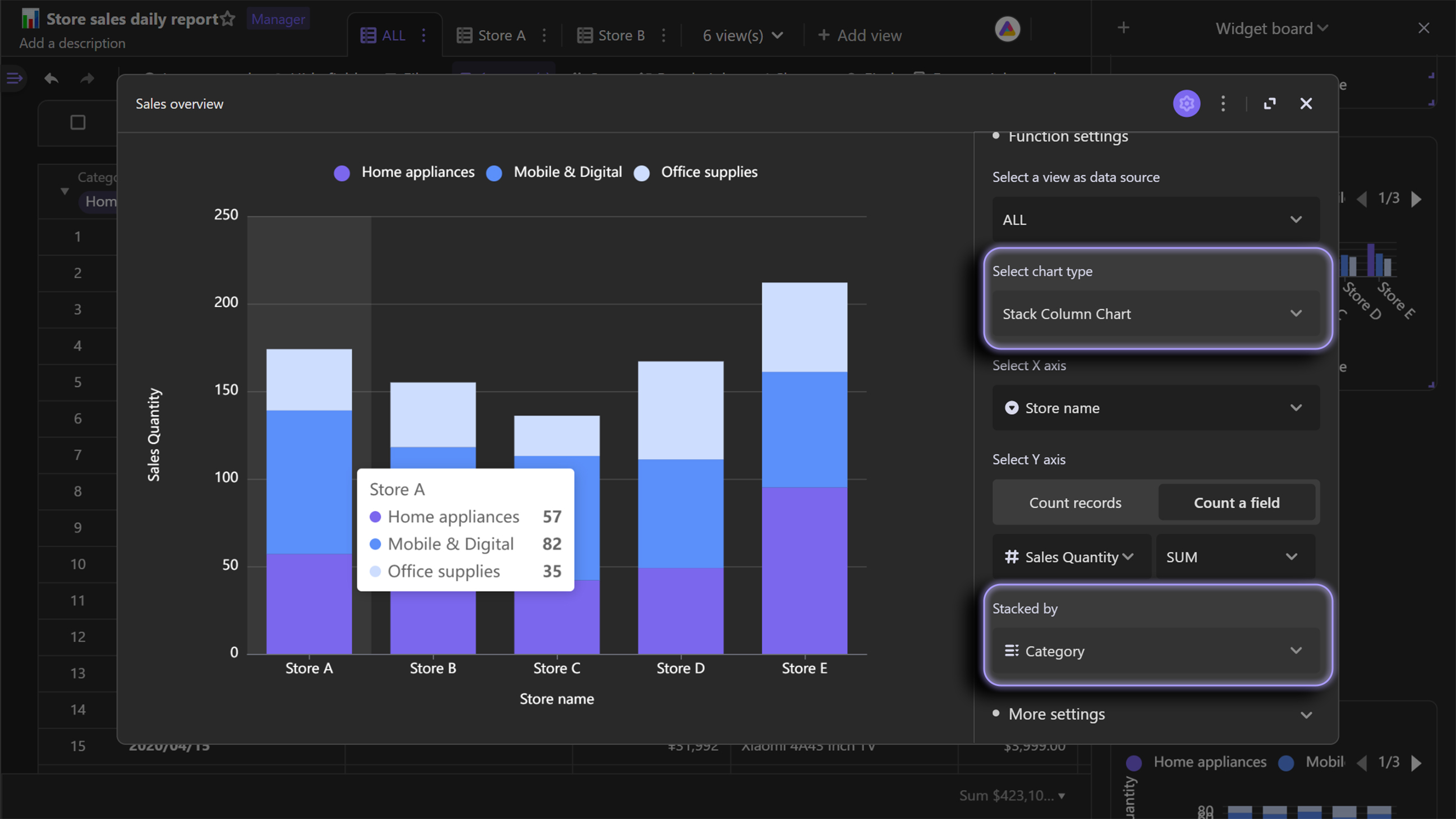Click the Store D stacked column
Screen dimensions: 1456x819
click(x=681, y=508)
